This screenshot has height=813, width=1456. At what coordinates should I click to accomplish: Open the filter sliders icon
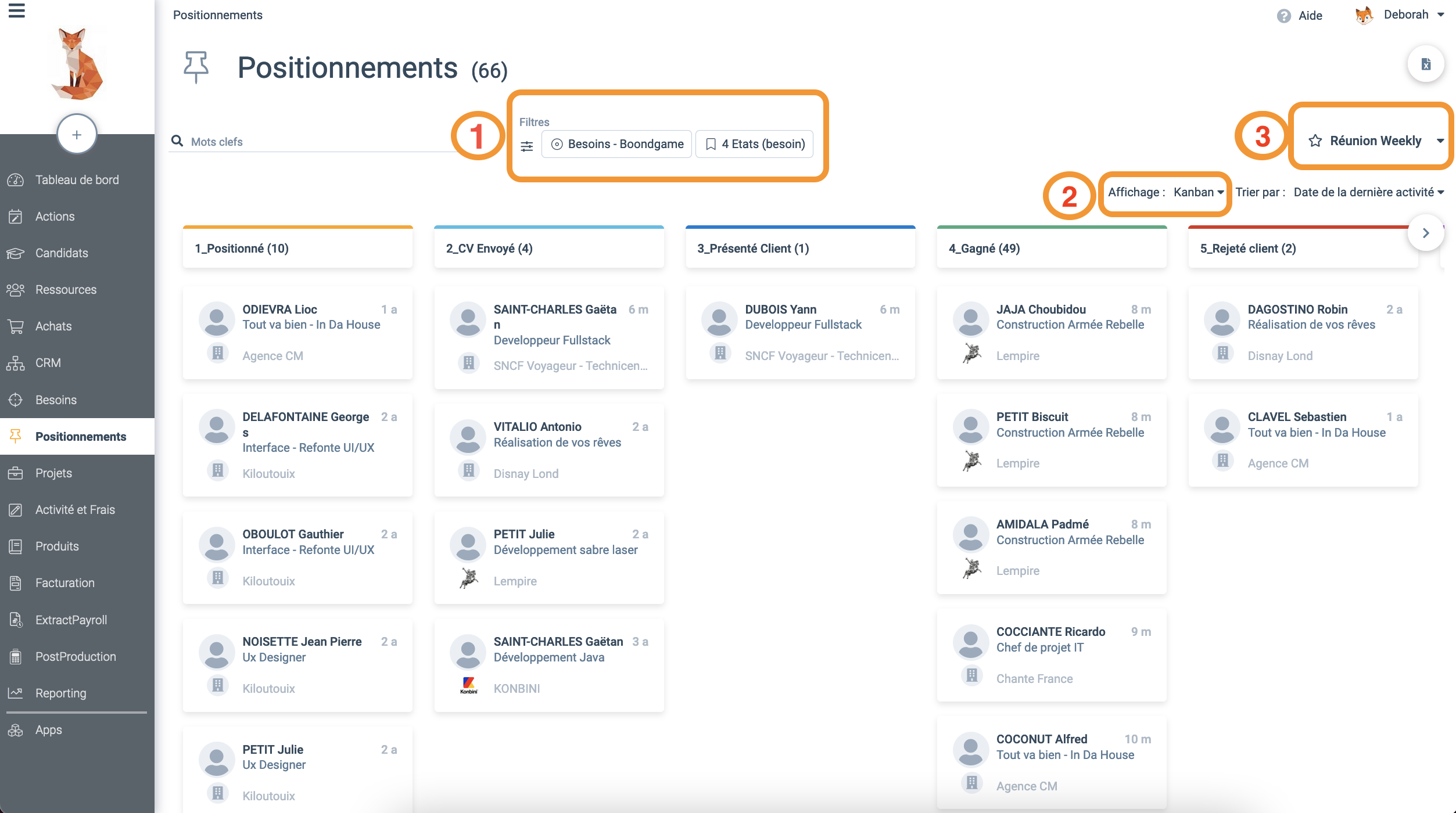tap(527, 146)
